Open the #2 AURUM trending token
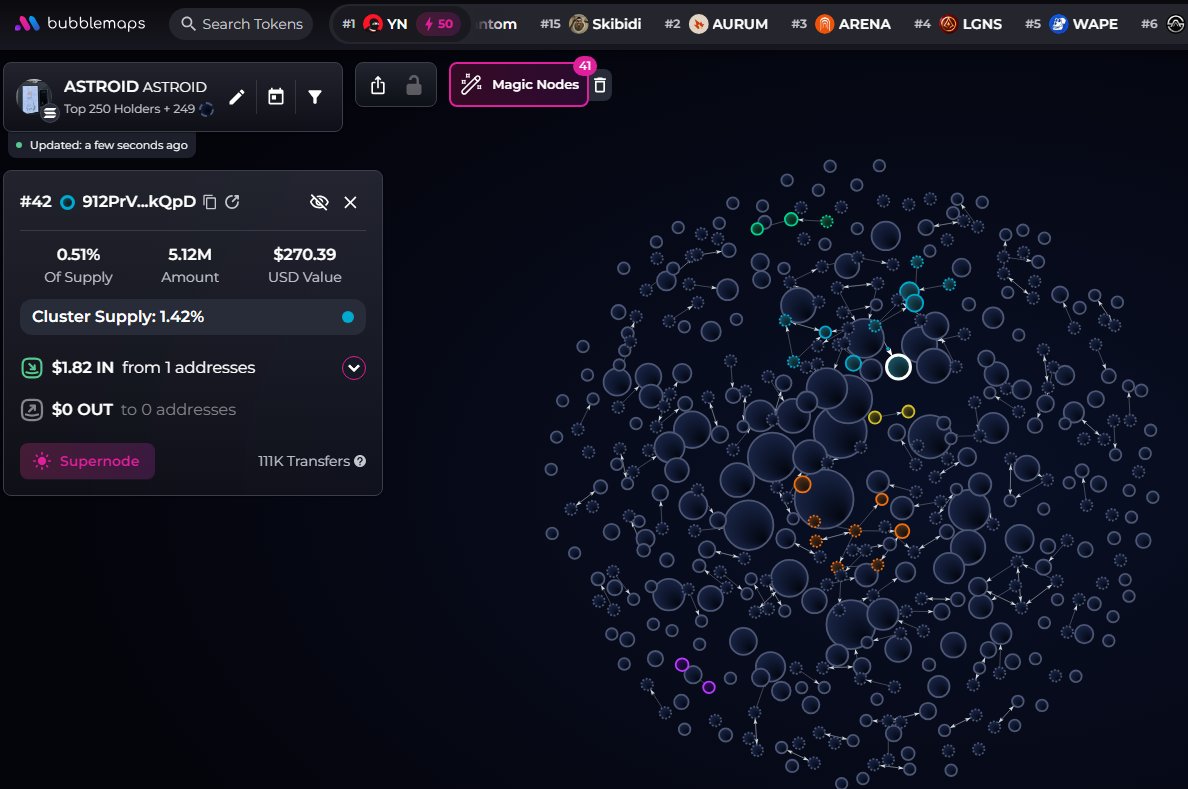 coord(716,23)
